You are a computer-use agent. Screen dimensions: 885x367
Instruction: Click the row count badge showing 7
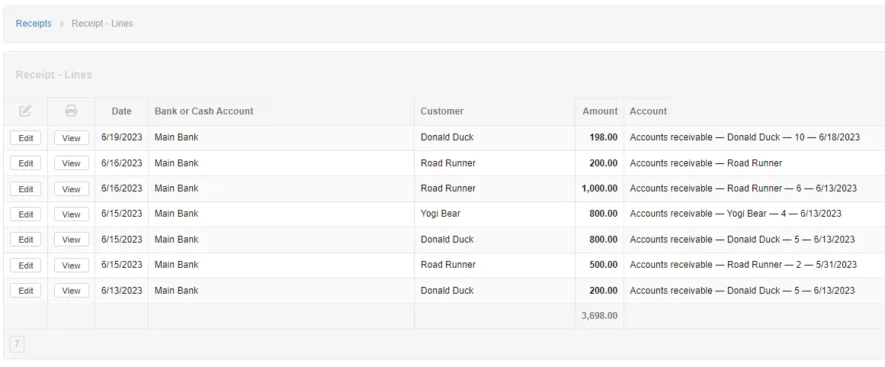[x=17, y=344]
